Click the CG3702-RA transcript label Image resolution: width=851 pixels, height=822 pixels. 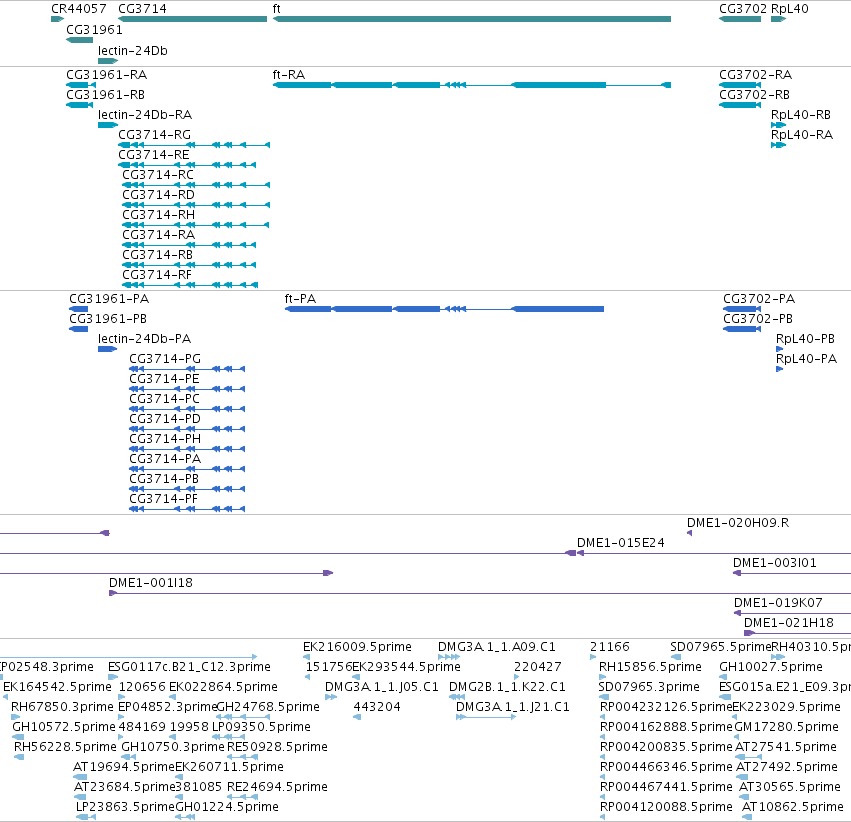(755, 75)
